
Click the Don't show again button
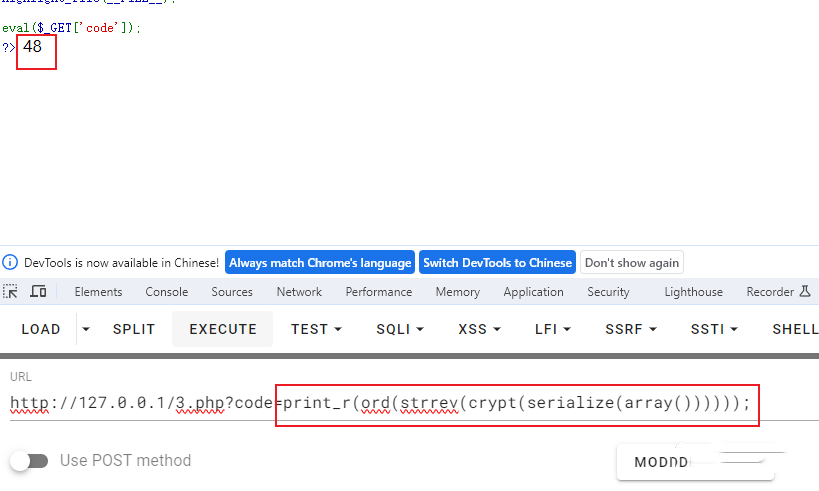pyautogui.click(x=631, y=262)
